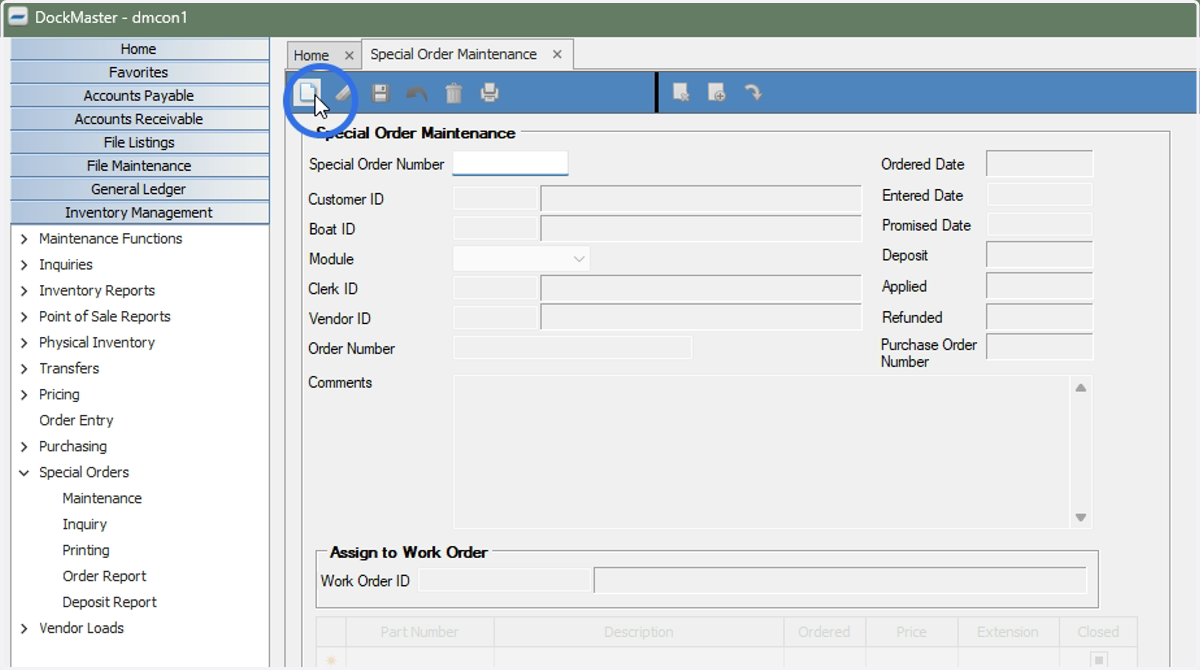
Task: Click the DockMaster app icon in title bar
Action: point(18,17)
